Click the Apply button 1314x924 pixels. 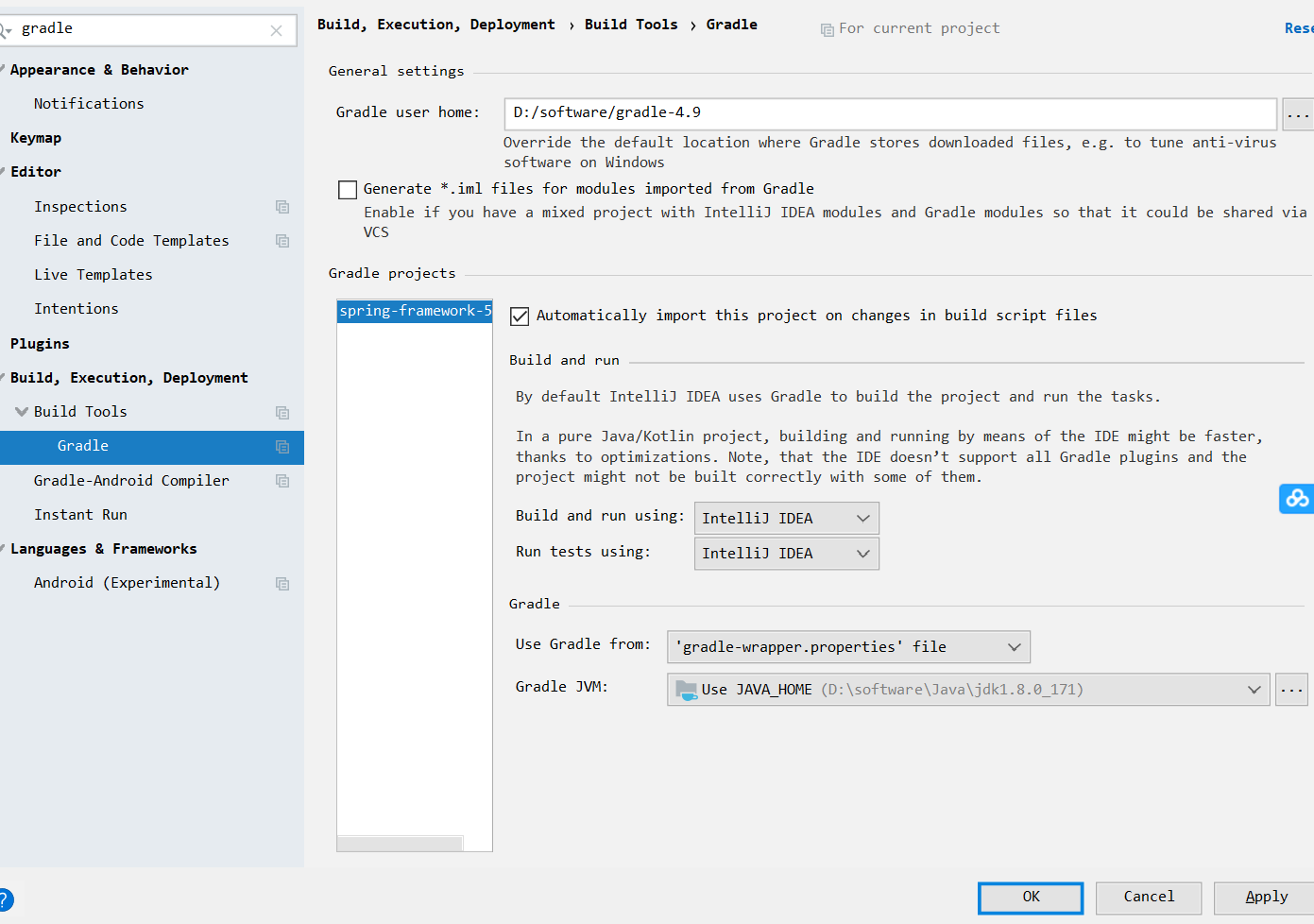tap(1265, 898)
